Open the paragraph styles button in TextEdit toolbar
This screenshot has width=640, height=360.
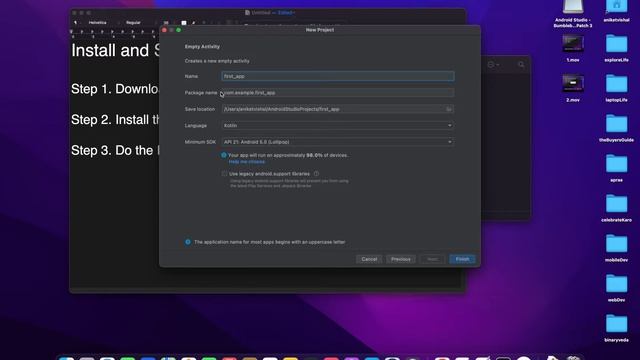click(76, 22)
